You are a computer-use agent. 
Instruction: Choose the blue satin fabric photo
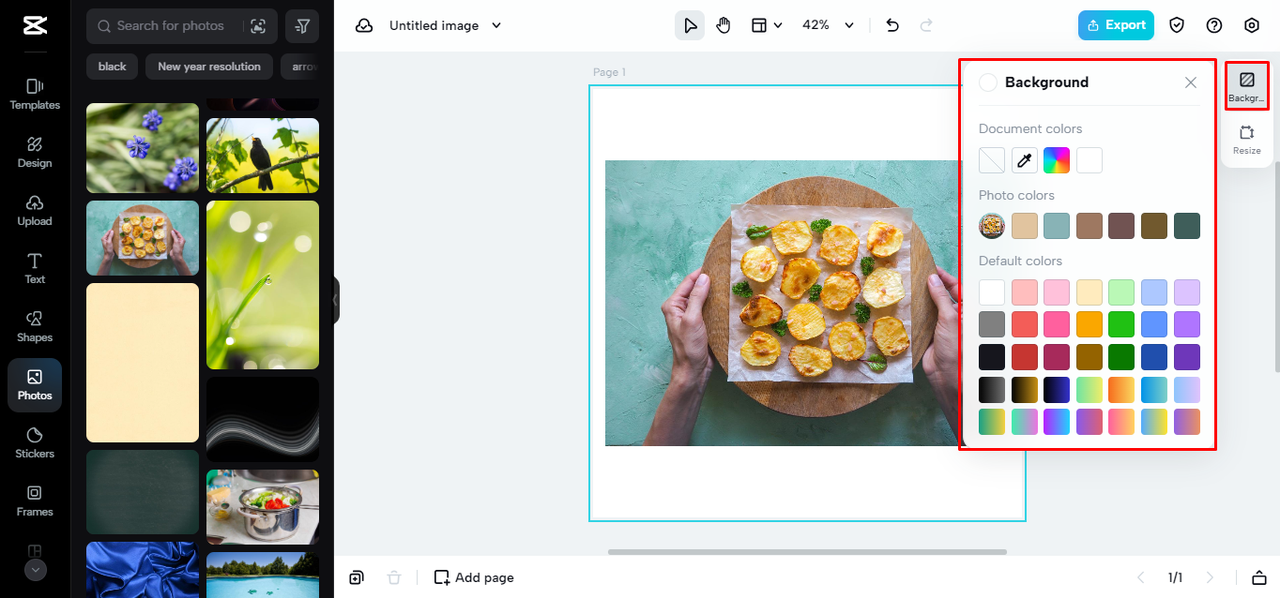[142, 570]
